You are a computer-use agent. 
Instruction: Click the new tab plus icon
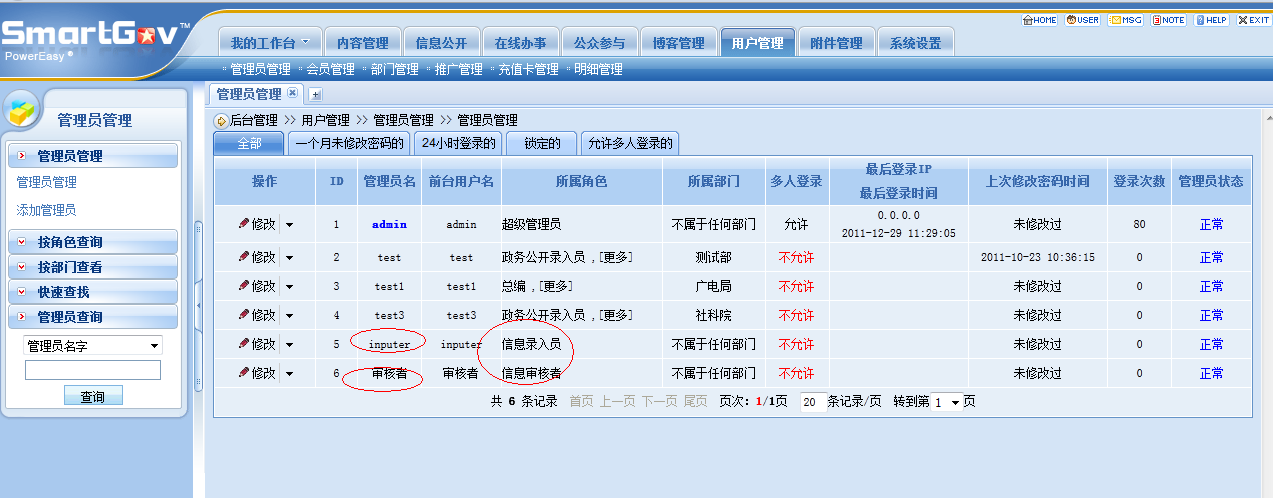click(315, 95)
